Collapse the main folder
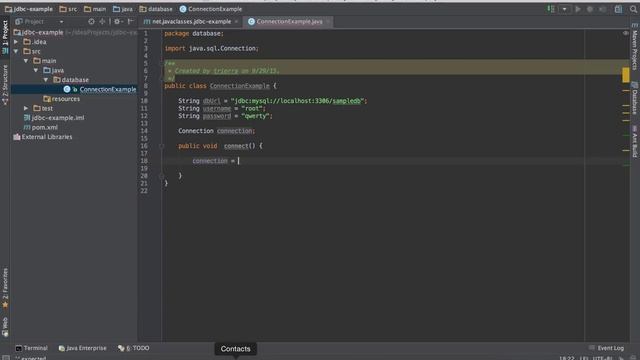 [x=26, y=60]
